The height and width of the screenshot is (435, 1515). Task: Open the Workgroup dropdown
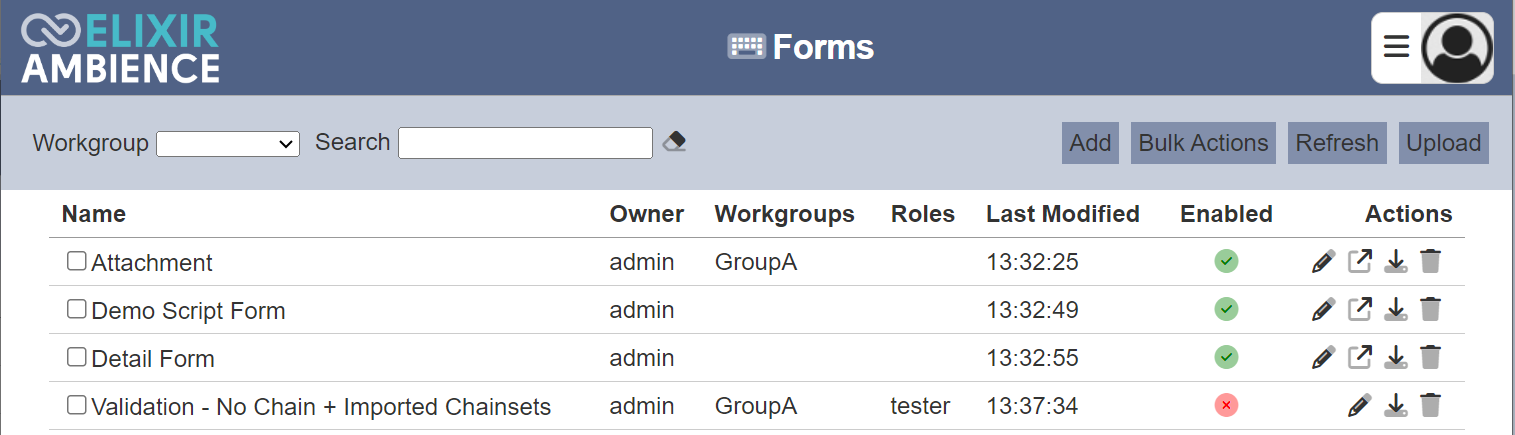coord(228,144)
